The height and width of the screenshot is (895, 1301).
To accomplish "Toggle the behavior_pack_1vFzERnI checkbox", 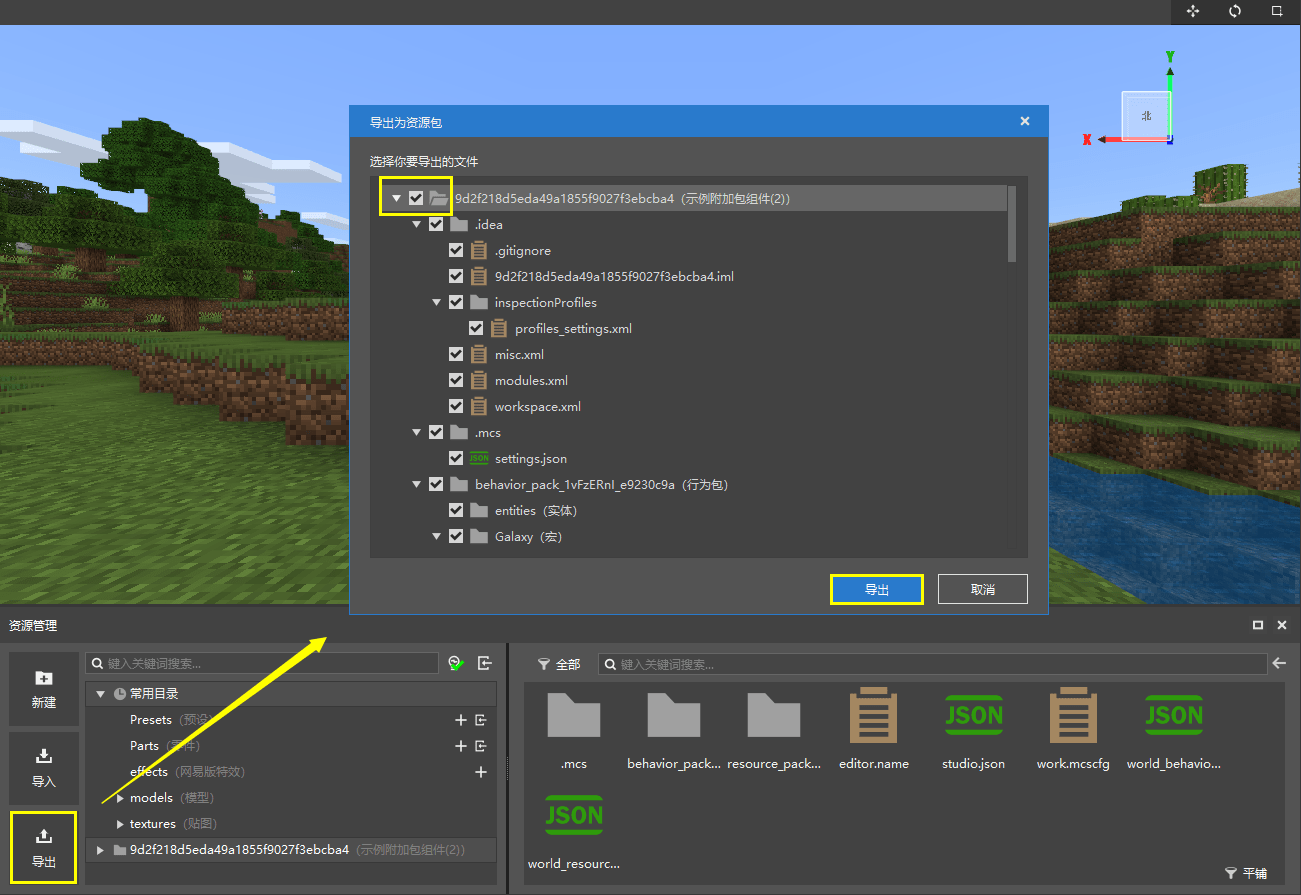I will point(436,484).
